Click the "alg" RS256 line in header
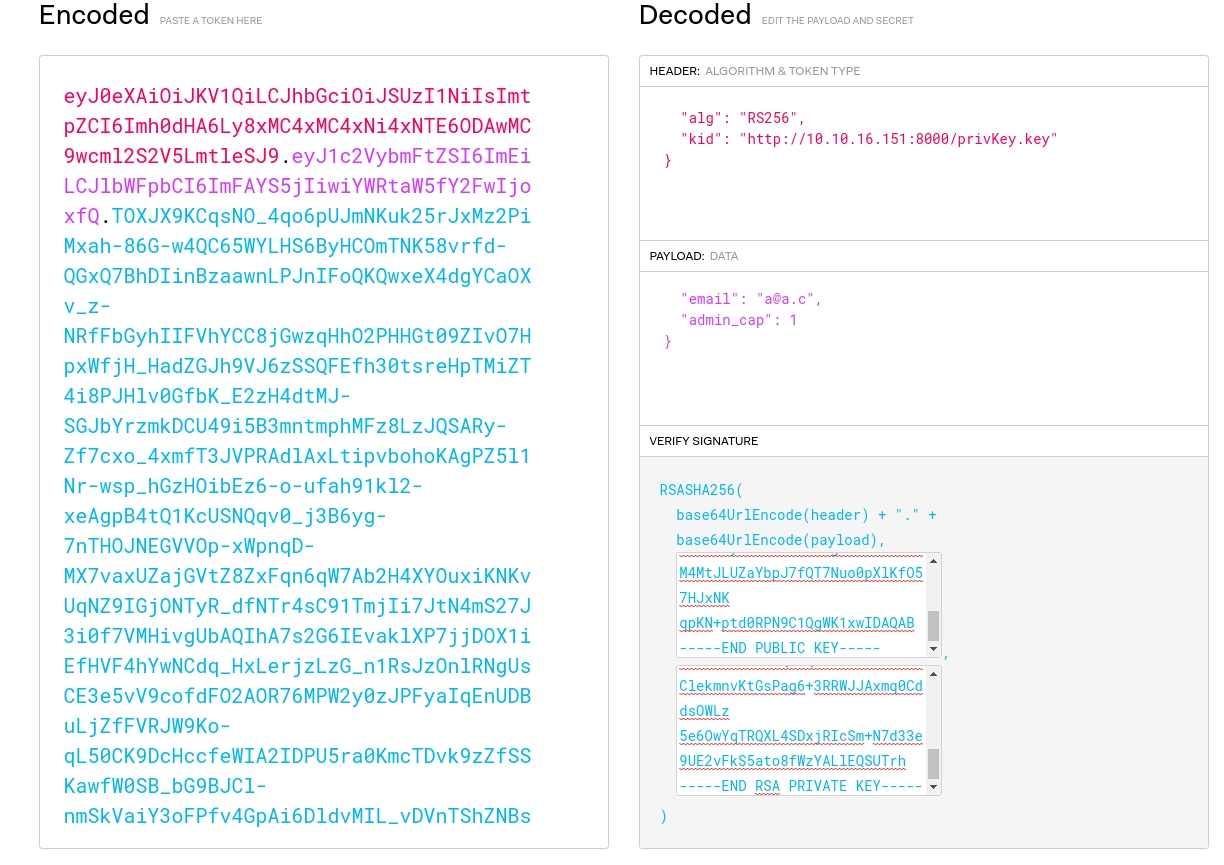 click(x=742, y=117)
